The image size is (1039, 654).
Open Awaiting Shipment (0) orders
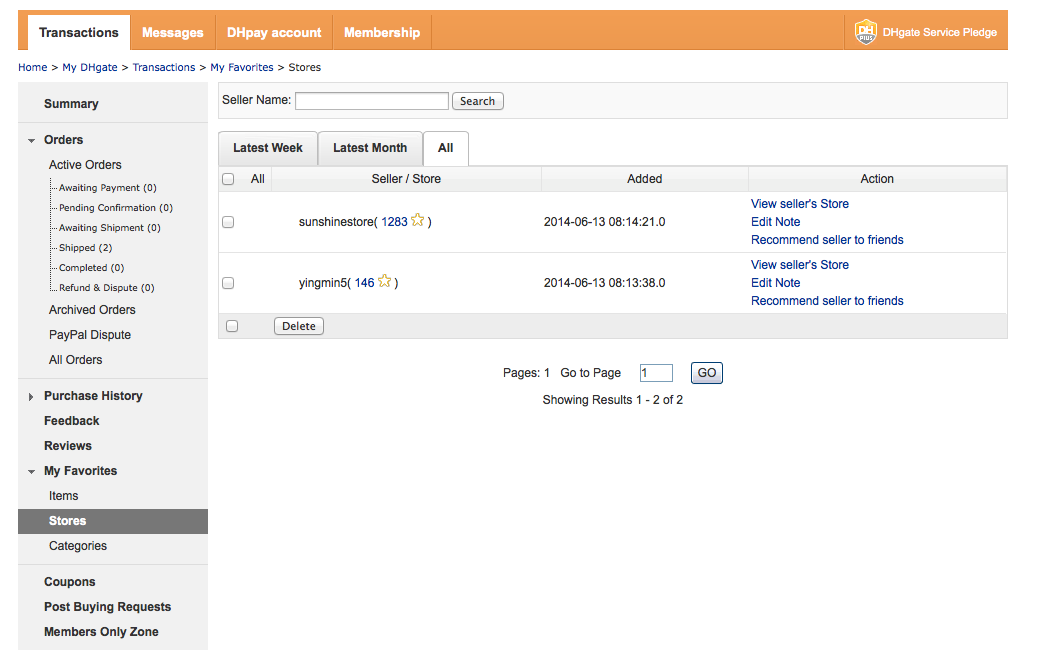coord(110,228)
